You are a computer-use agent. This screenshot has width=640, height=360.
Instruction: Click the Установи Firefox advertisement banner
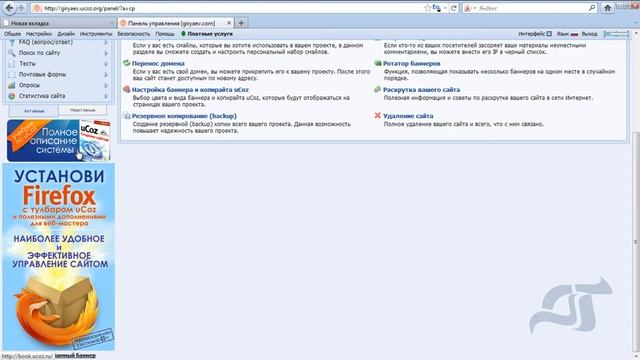click(x=58, y=257)
